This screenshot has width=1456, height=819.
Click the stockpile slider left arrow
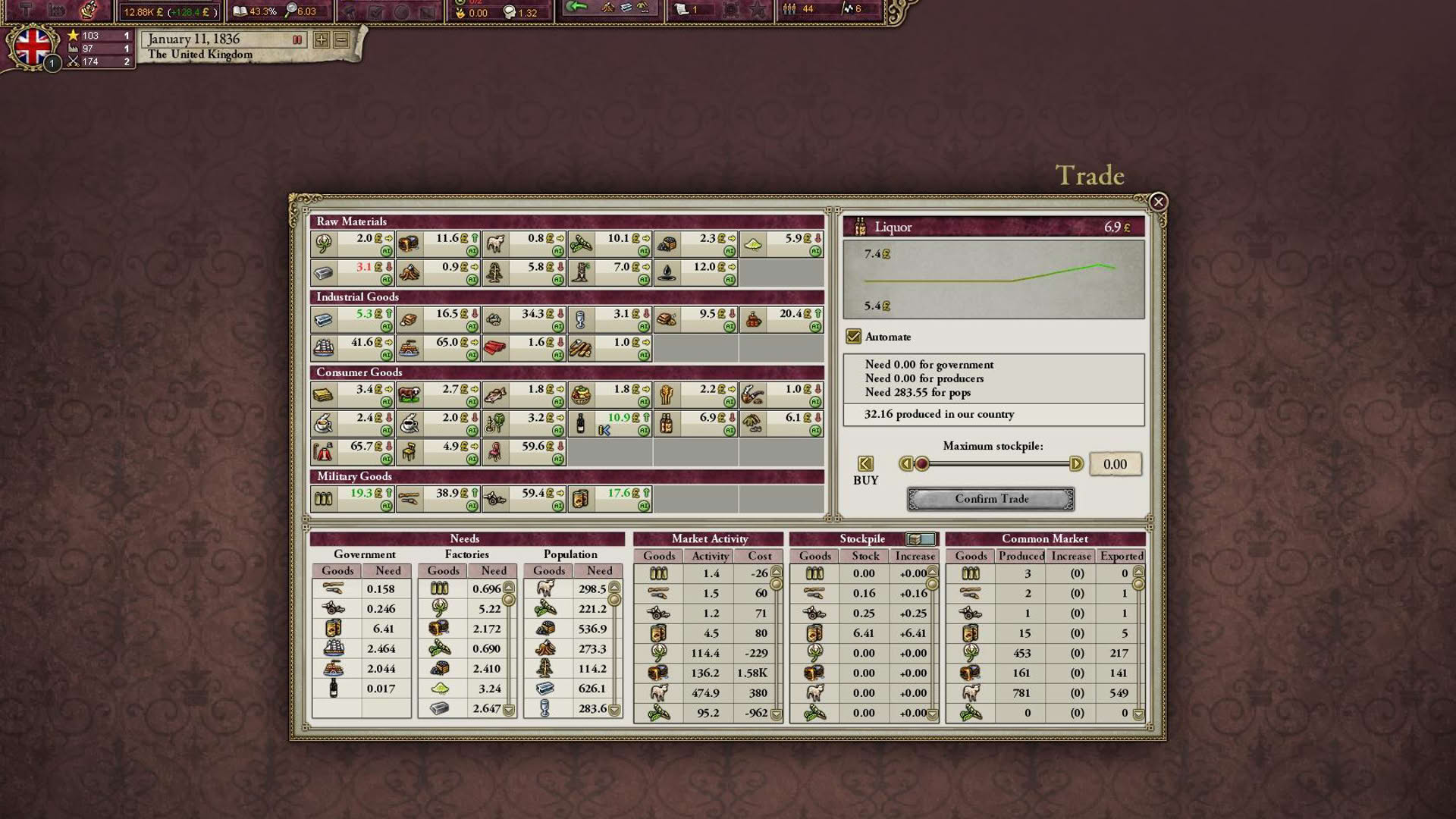(905, 463)
